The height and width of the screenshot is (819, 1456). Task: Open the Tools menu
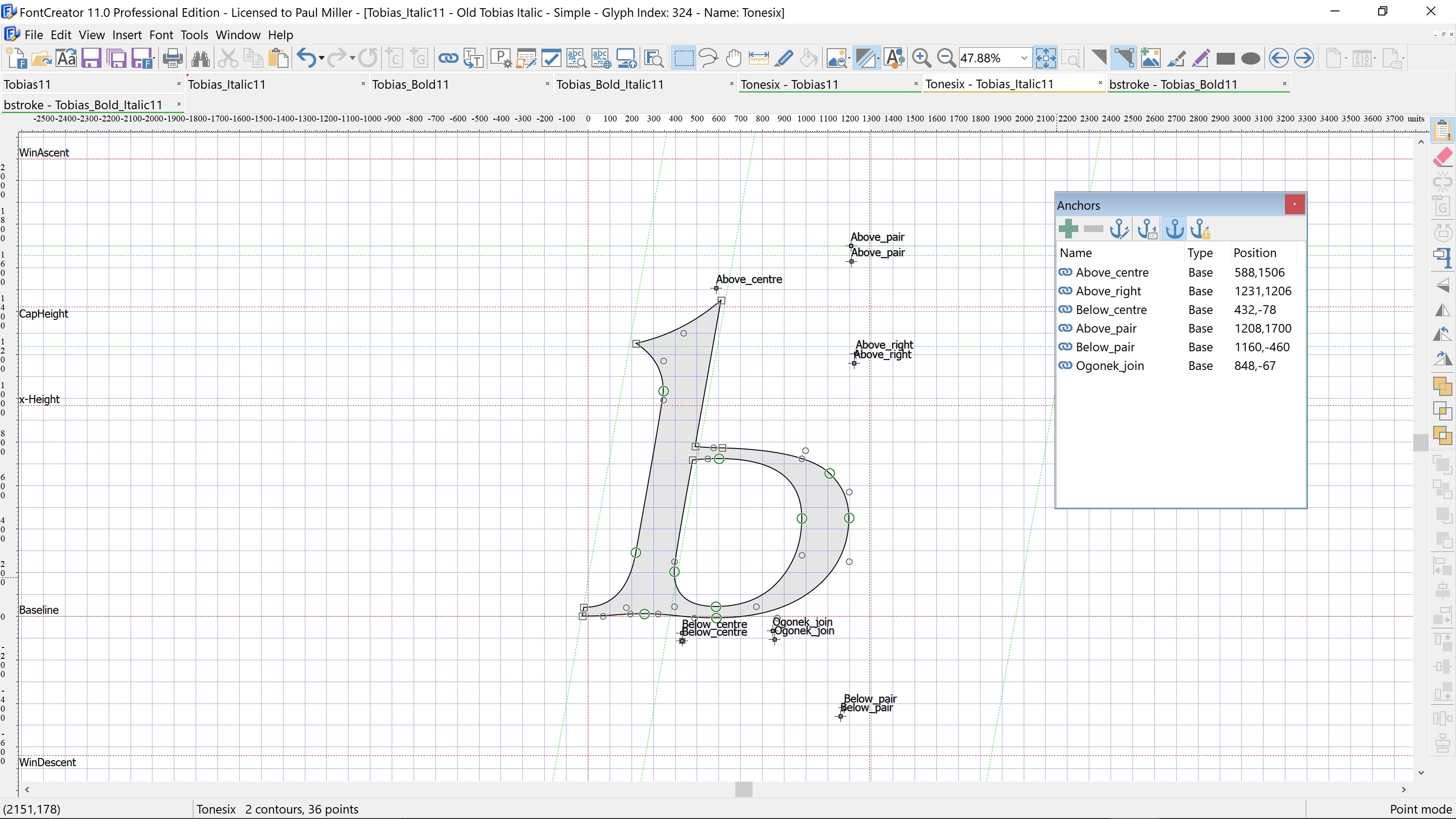(x=194, y=35)
